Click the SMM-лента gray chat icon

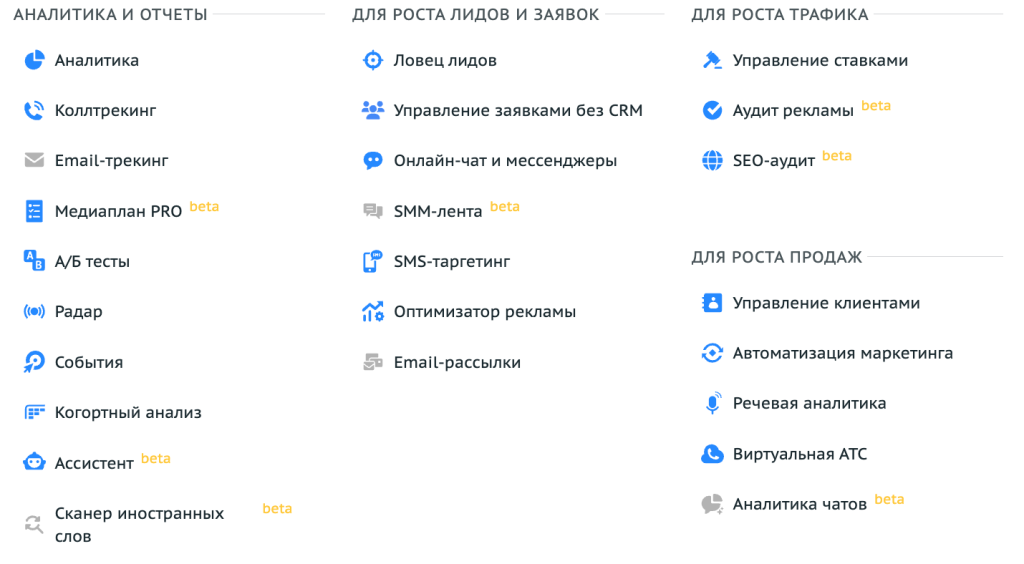(373, 211)
